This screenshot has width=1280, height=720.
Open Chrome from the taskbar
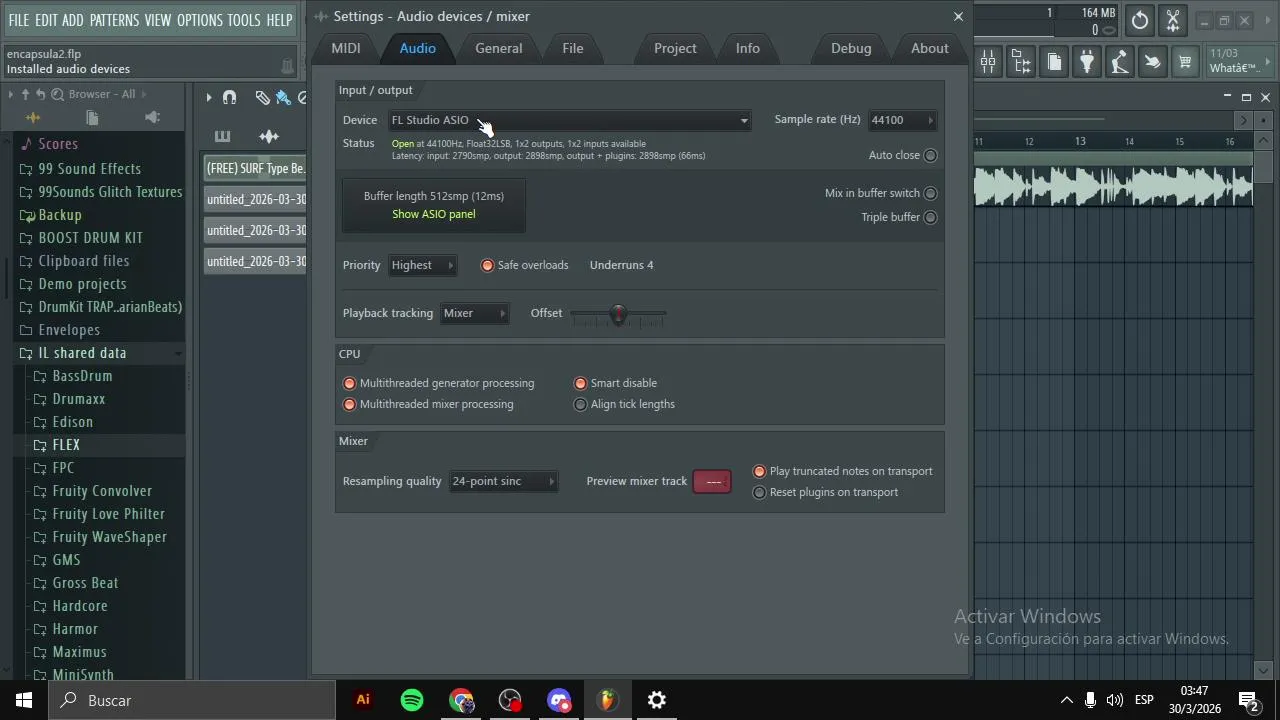click(461, 700)
